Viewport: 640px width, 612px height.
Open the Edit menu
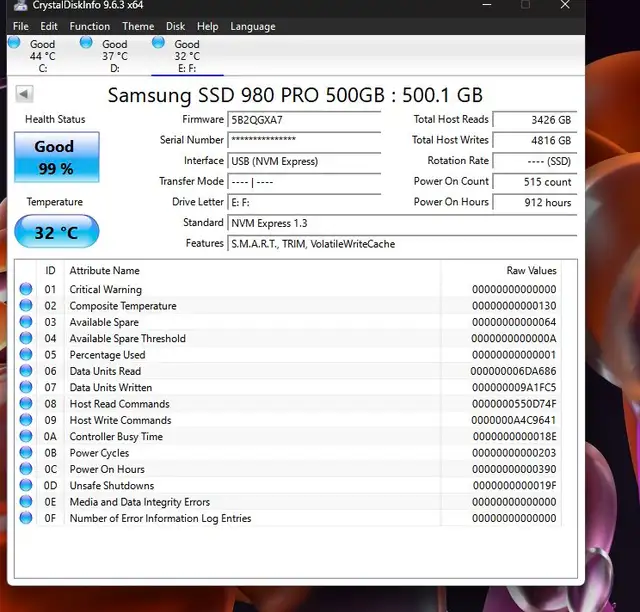click(x=49, y=27)
